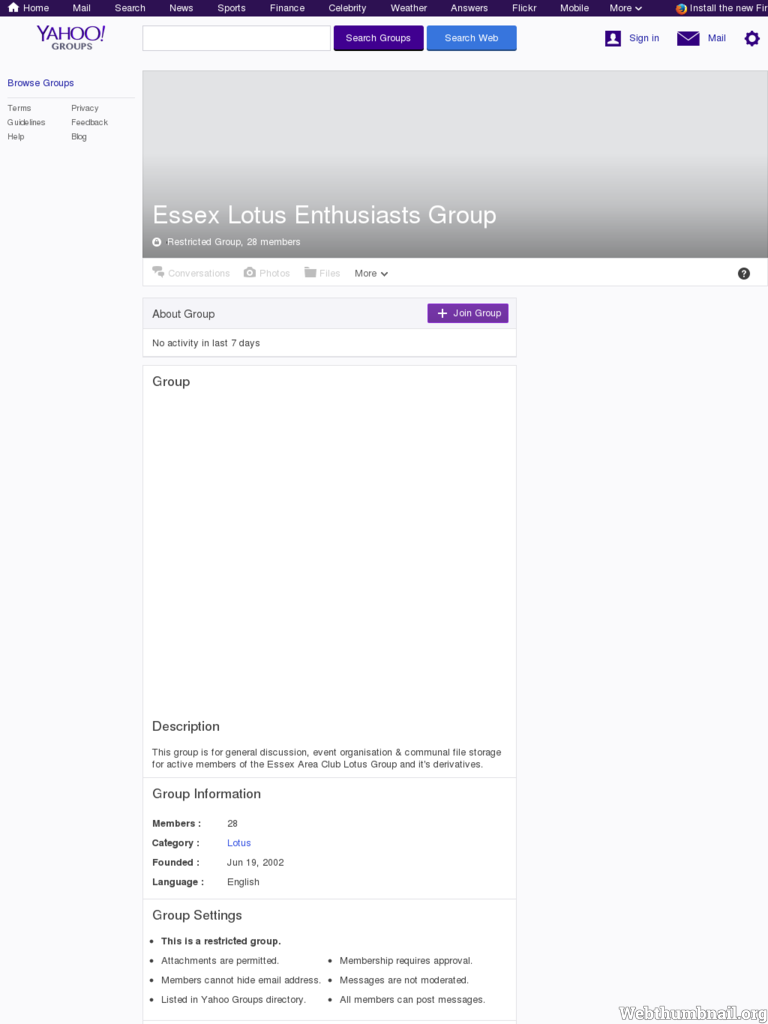This screenshot has width=768, height=1024.
Task: Click the help question mark icon
Action: coord(744,274)
